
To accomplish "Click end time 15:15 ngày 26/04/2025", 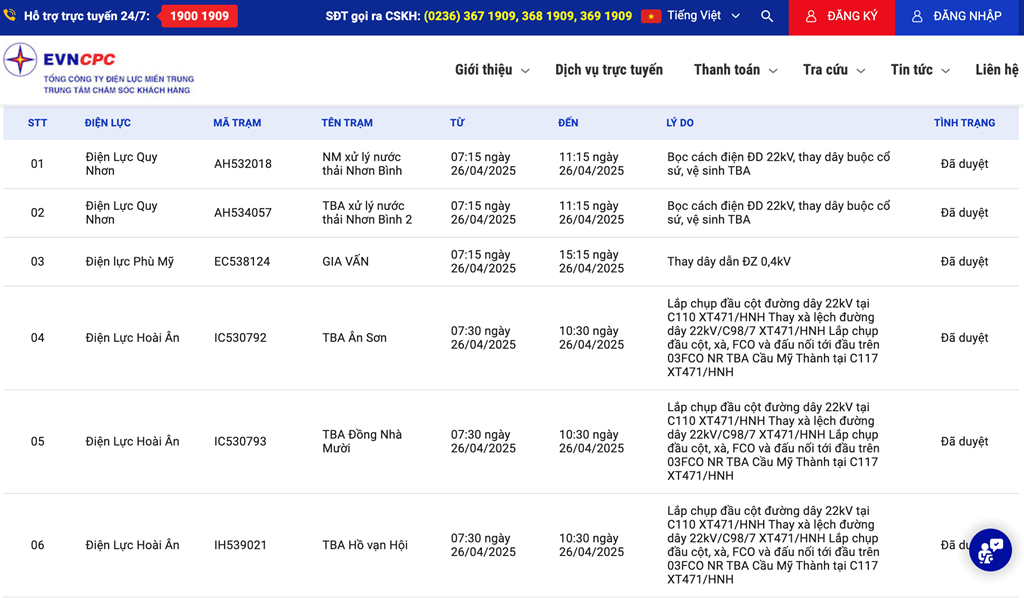I will click(592, 262).
